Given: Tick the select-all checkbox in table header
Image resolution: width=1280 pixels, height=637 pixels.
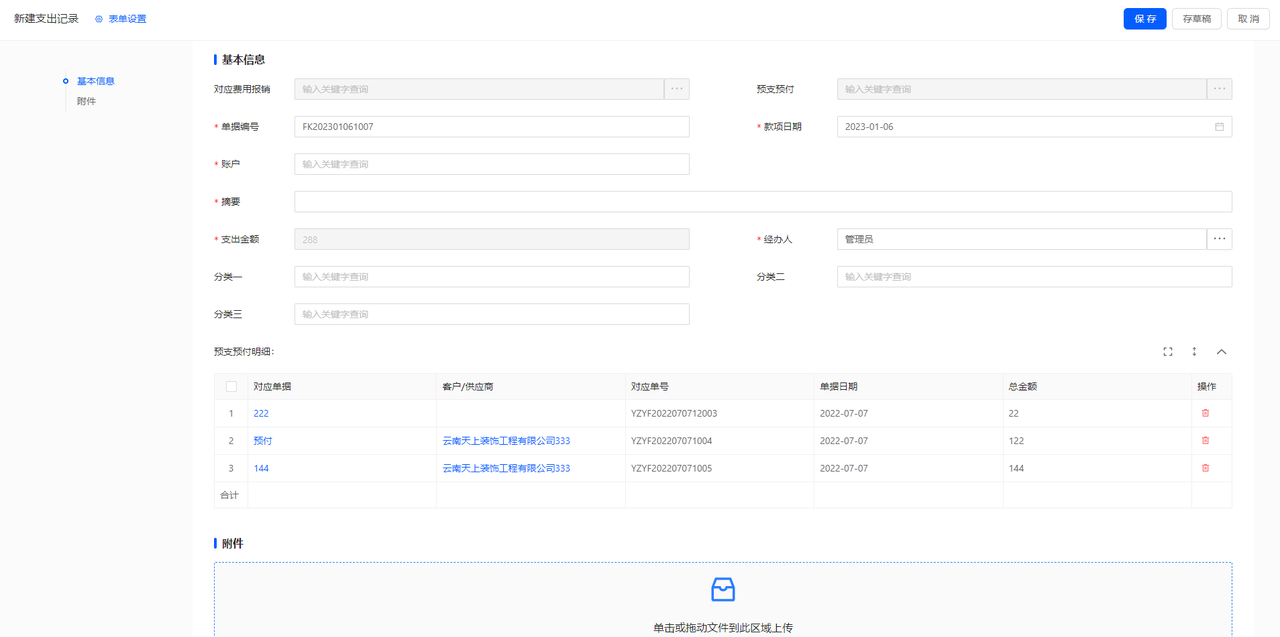Looking at the screenshot, I should [x=231, y=386].
